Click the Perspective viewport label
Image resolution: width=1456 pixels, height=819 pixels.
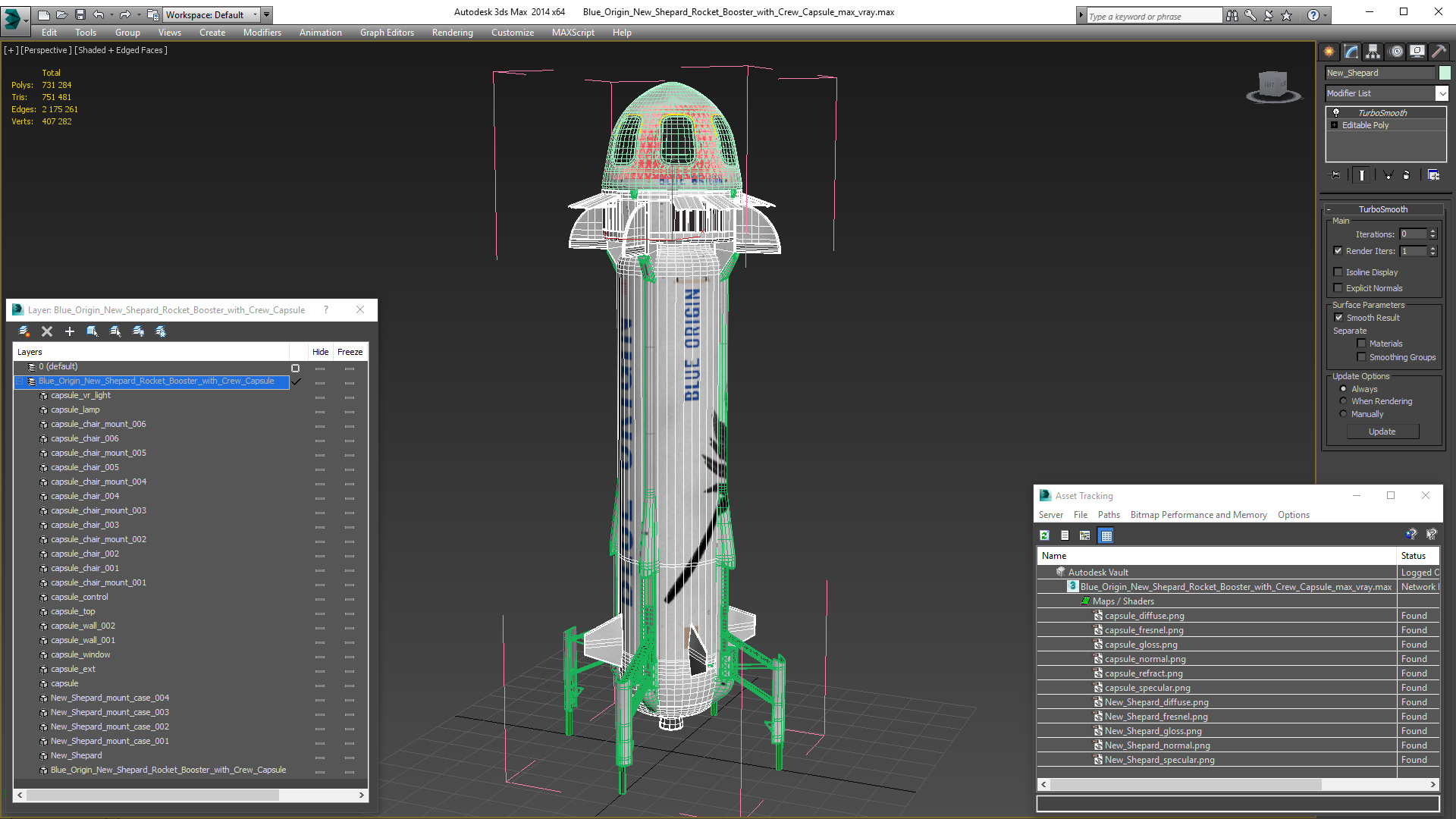tap(45, 50)
